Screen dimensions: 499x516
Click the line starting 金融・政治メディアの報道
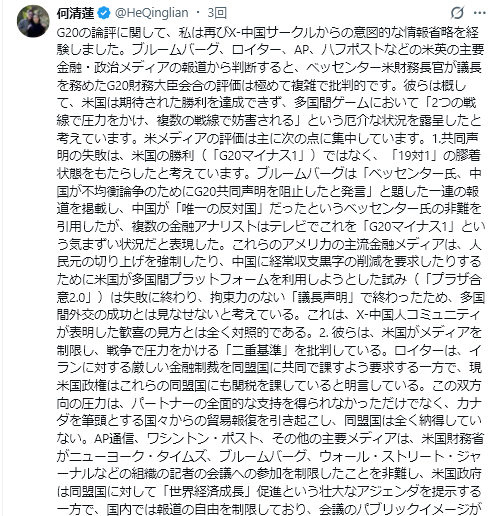pyautogui.click(x=269, y=68)
